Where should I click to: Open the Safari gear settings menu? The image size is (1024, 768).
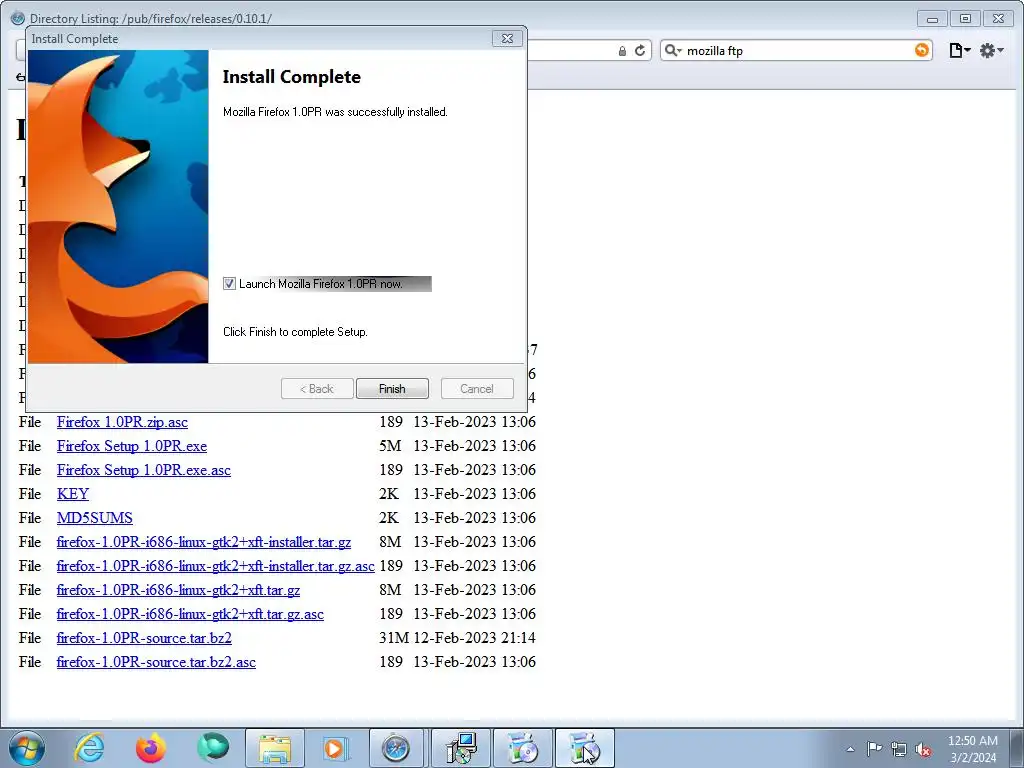pyautogui.click(x=991, y=50)
